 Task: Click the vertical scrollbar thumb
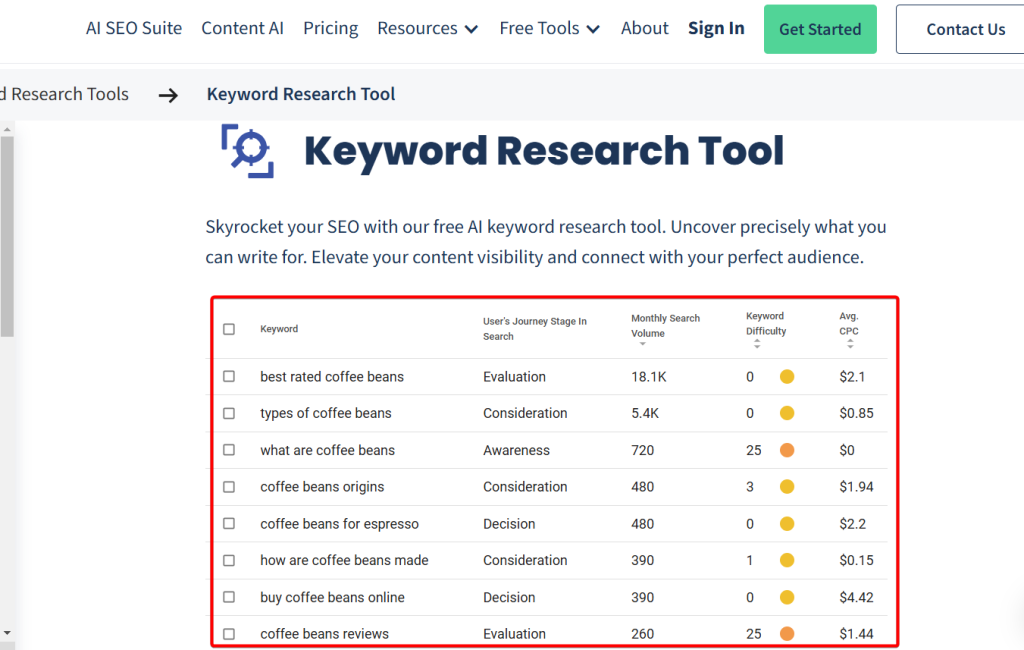[x=7, y=236]
